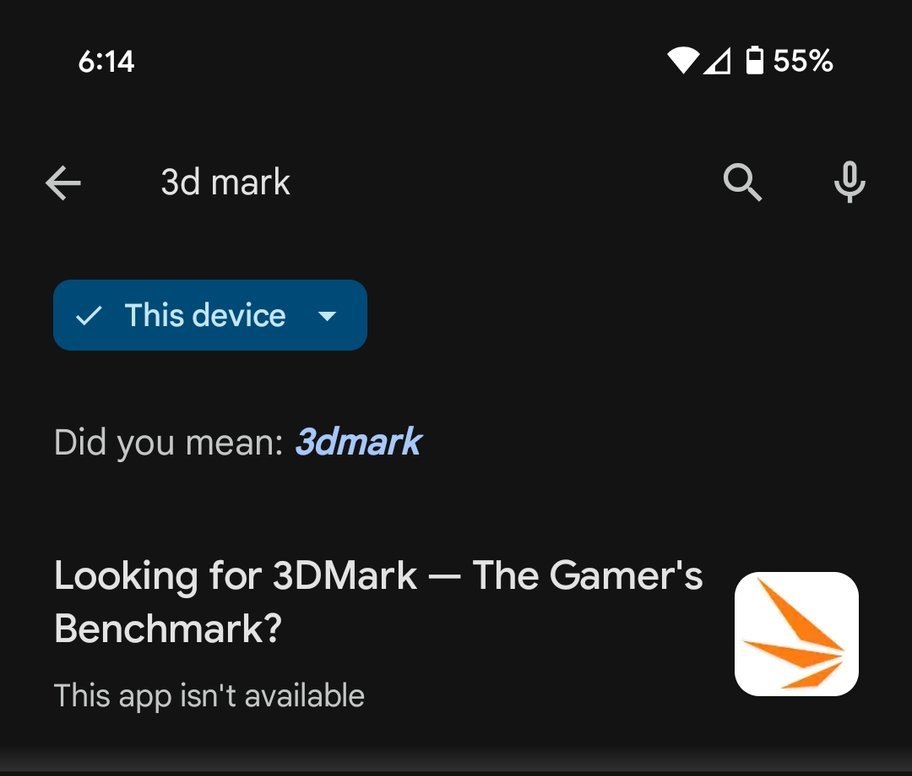Image resolution: width=912 pixels, height=776 pixels.
Task: Tap This app isn't available message
Action: 209,695
